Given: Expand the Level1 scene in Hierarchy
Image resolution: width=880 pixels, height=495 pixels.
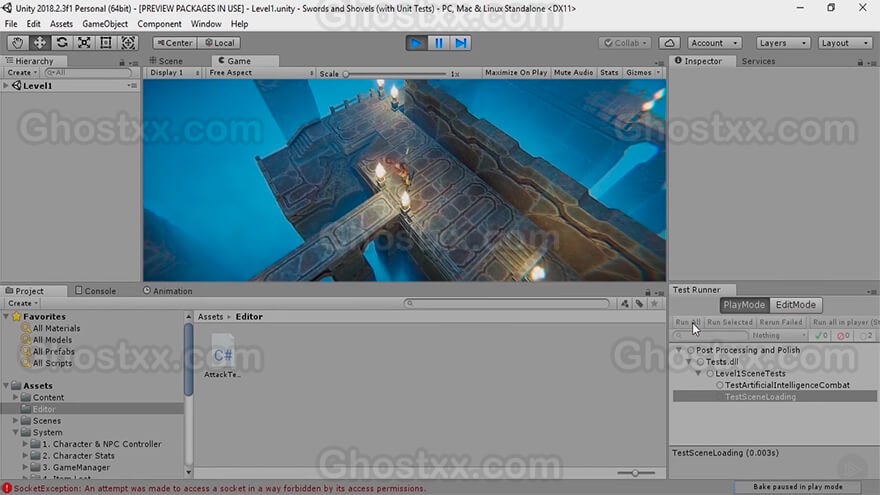Looking at the screenshot, I should point(6,86).
